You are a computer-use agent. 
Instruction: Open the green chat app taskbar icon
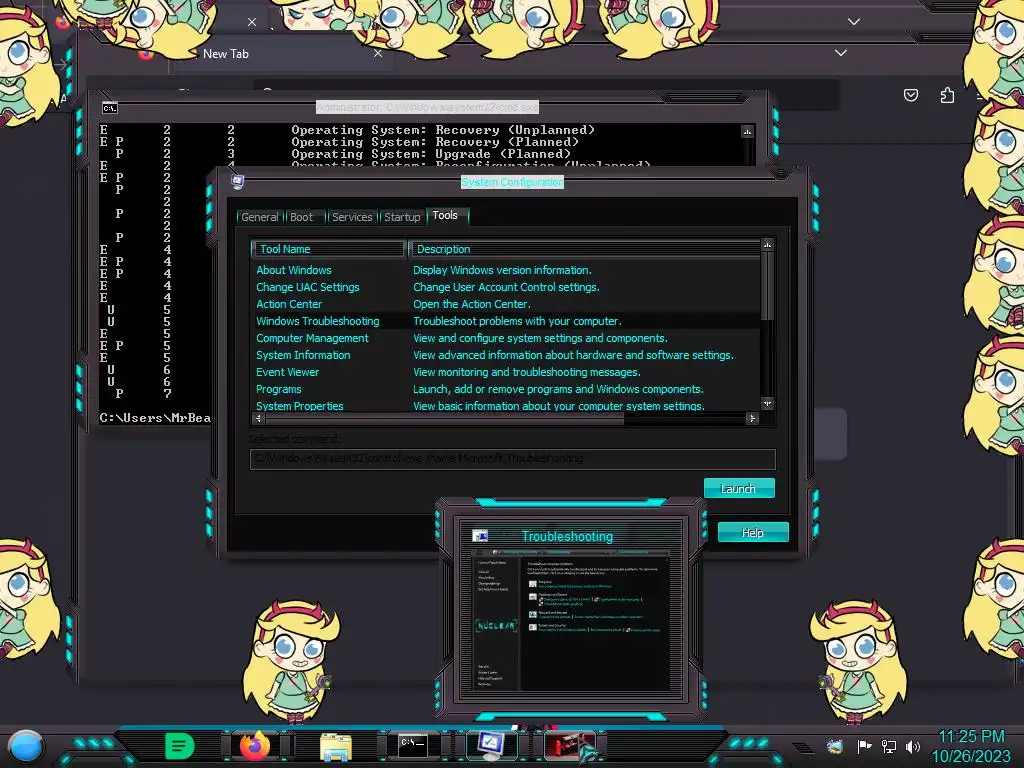180,745
